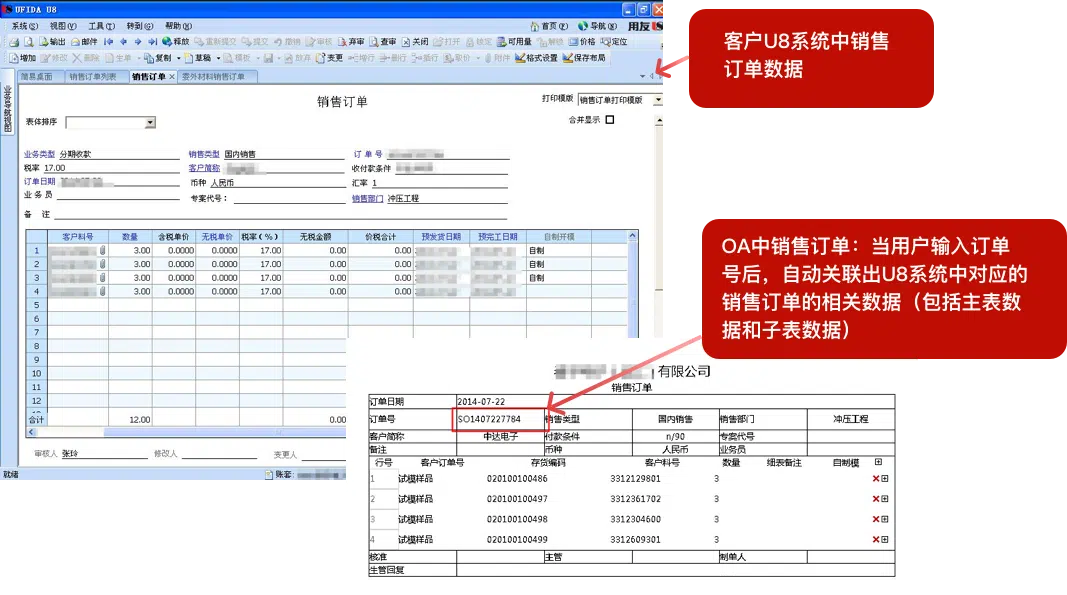1067x595 pixels.
Task: Click the 变更 change button
Action: (330, 59)
